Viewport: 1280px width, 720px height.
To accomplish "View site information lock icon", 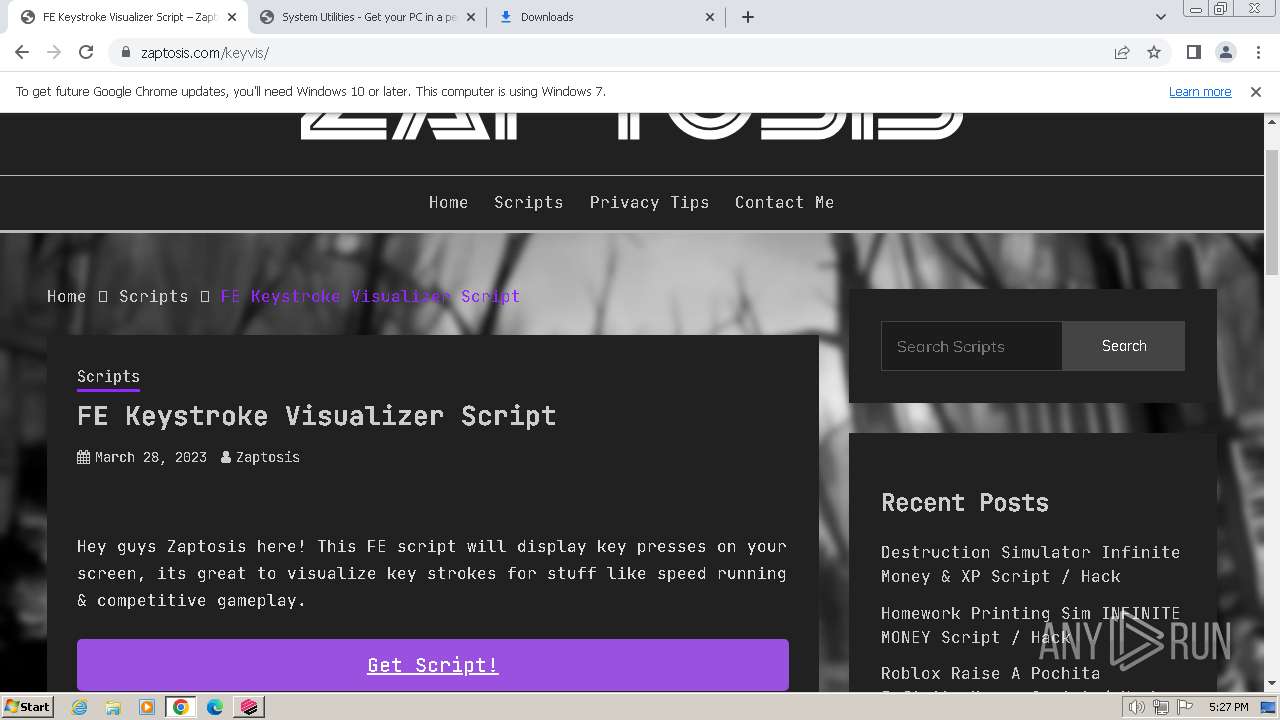I will [x=126, y=52].
